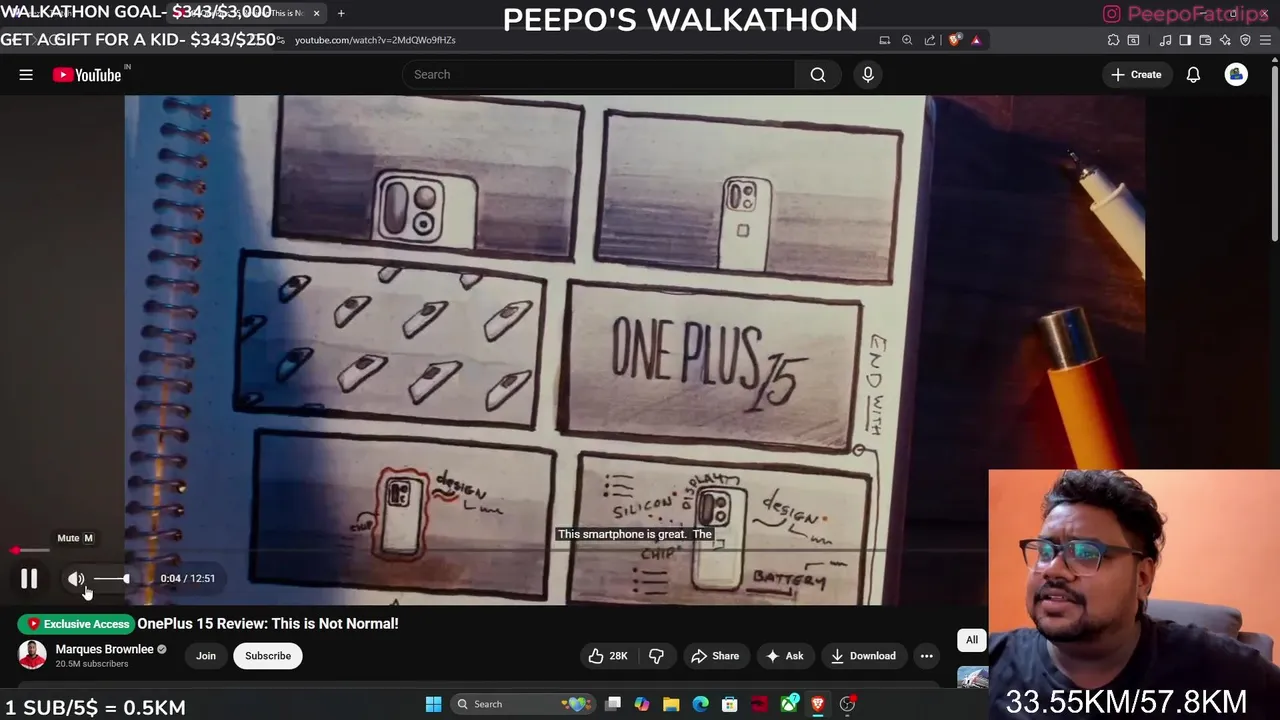Click the Create button

(x=1136, y=74)
